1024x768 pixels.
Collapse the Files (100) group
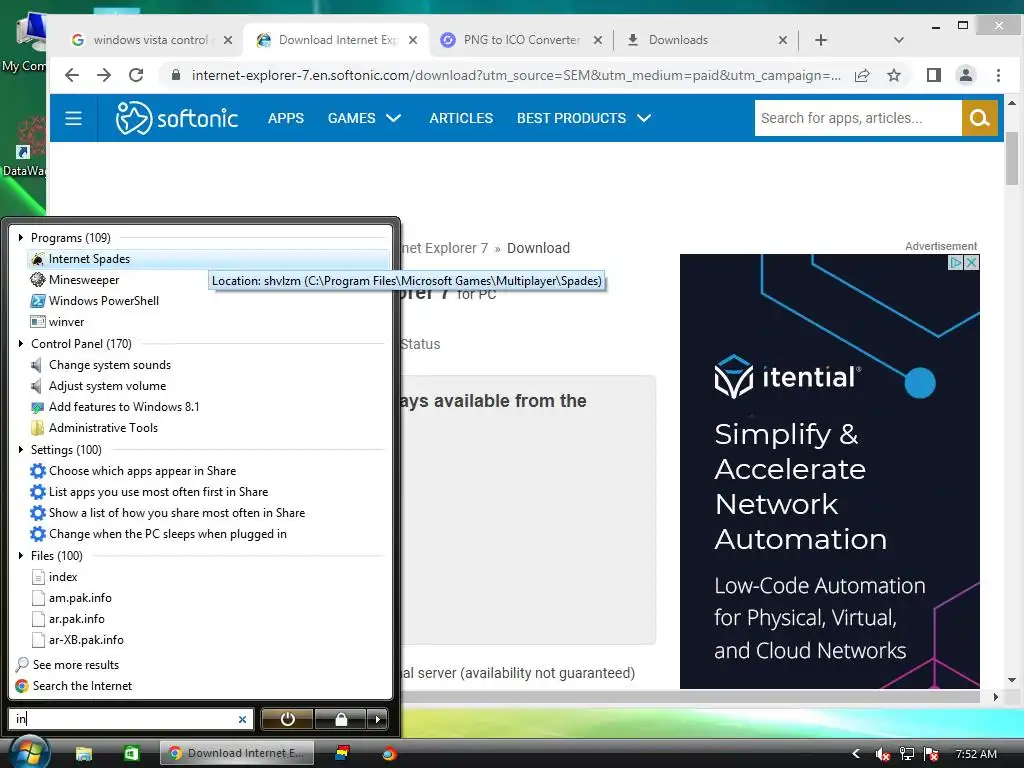(x=21, y=556)
